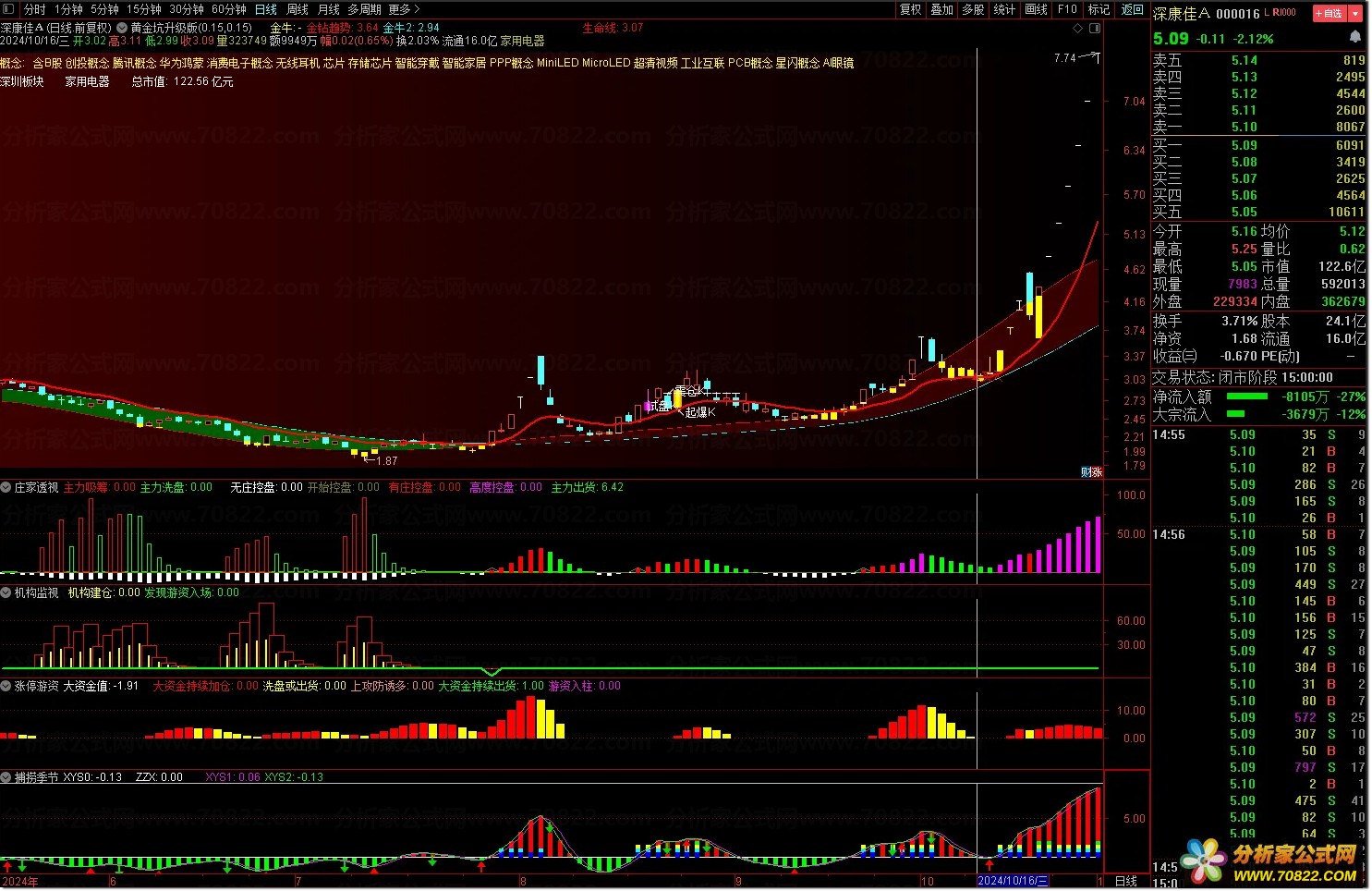
Task: Click the 生命线: 3.07 indicator value
Action: [x=613, y=28]
